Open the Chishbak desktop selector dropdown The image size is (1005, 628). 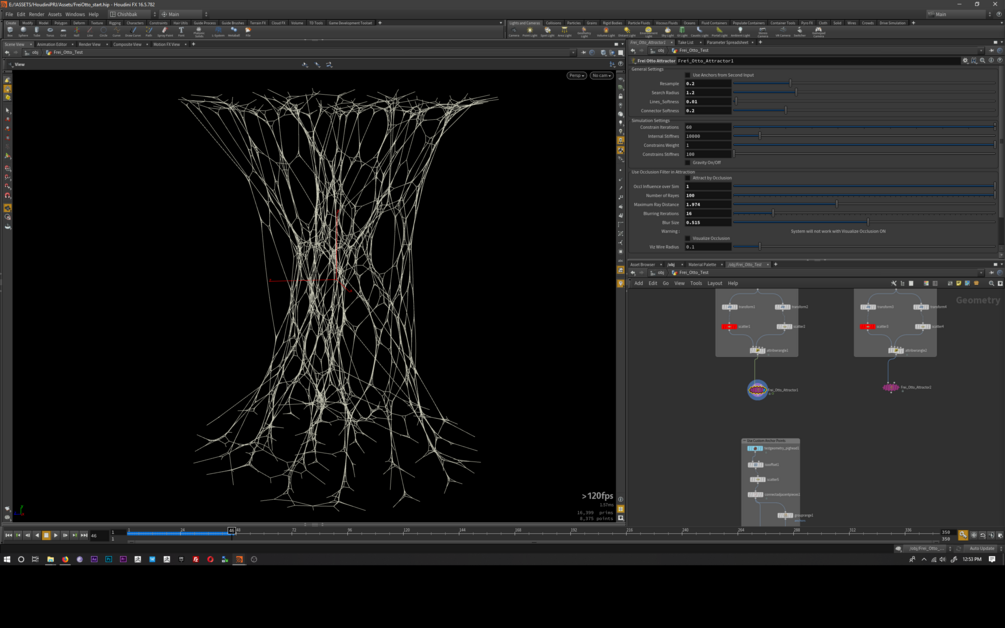tap(130, 14)
